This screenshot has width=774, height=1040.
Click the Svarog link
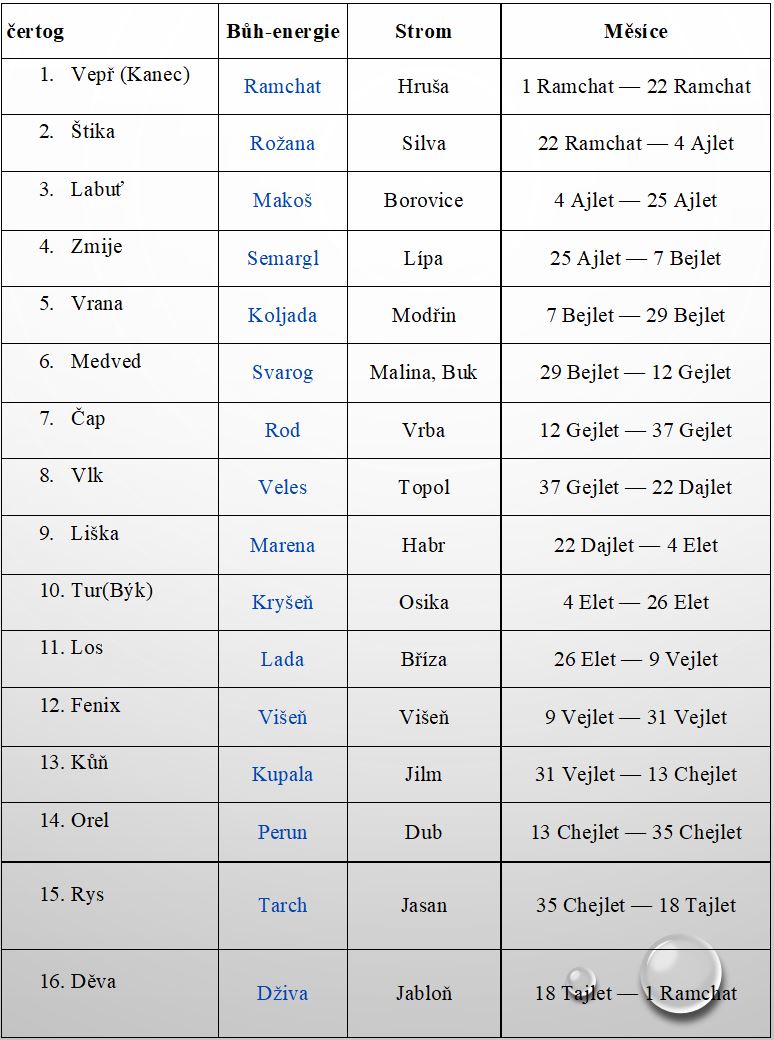(x=282, y=372)
